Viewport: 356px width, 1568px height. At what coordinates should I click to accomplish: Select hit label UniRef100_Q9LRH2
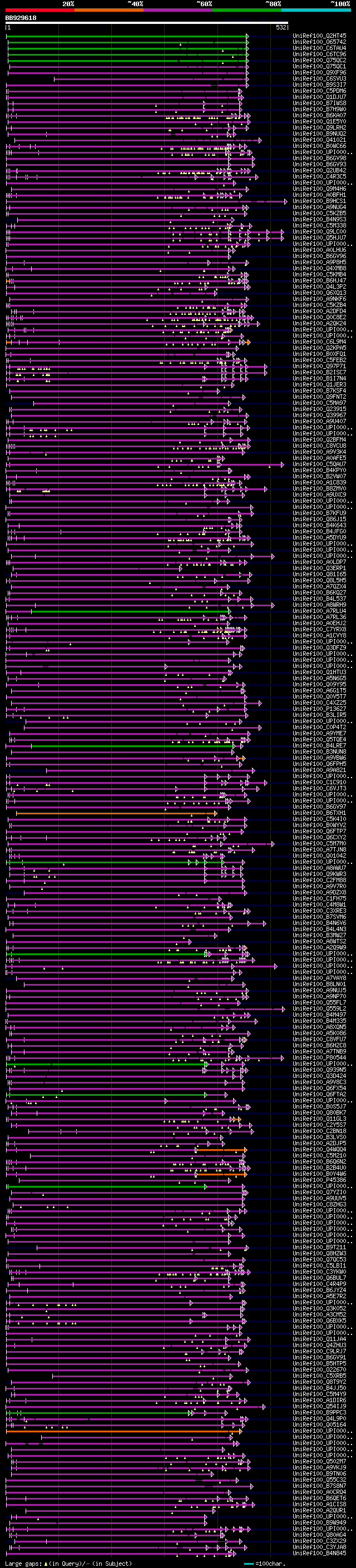point(319,127)
